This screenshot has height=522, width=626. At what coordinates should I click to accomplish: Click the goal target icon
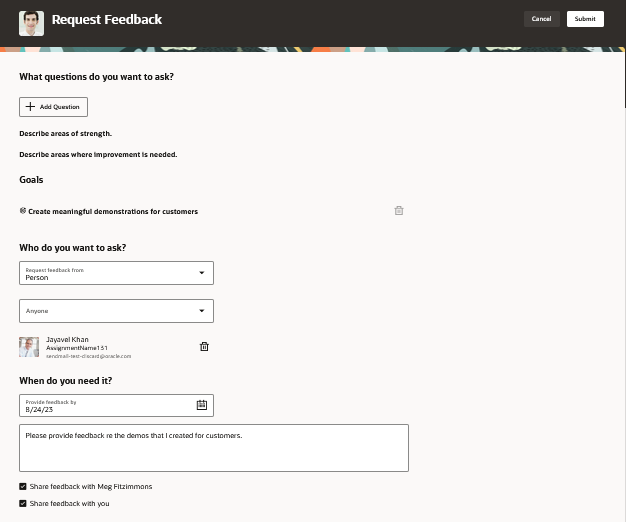pos(23,211)
